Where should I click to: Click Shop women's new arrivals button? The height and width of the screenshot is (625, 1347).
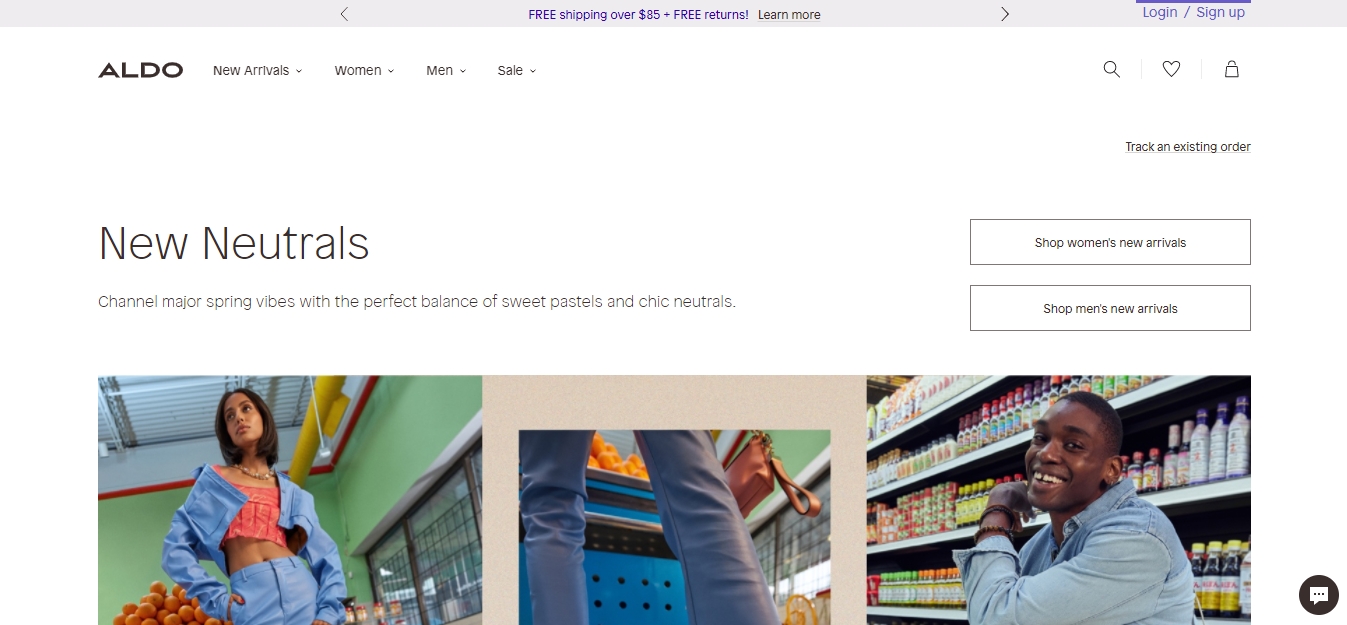click(x=1110, y=242)
